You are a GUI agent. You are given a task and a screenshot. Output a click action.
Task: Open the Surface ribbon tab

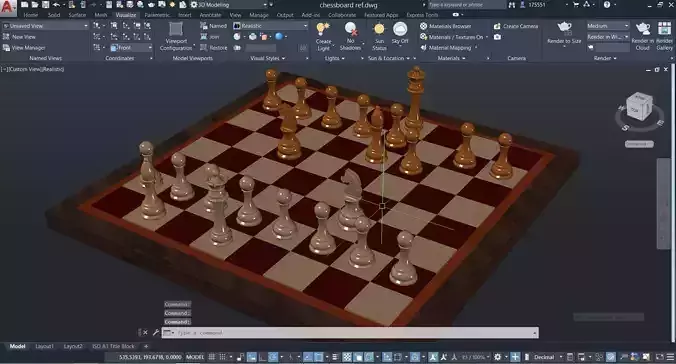pyautogui.click(x=77, y=15)
